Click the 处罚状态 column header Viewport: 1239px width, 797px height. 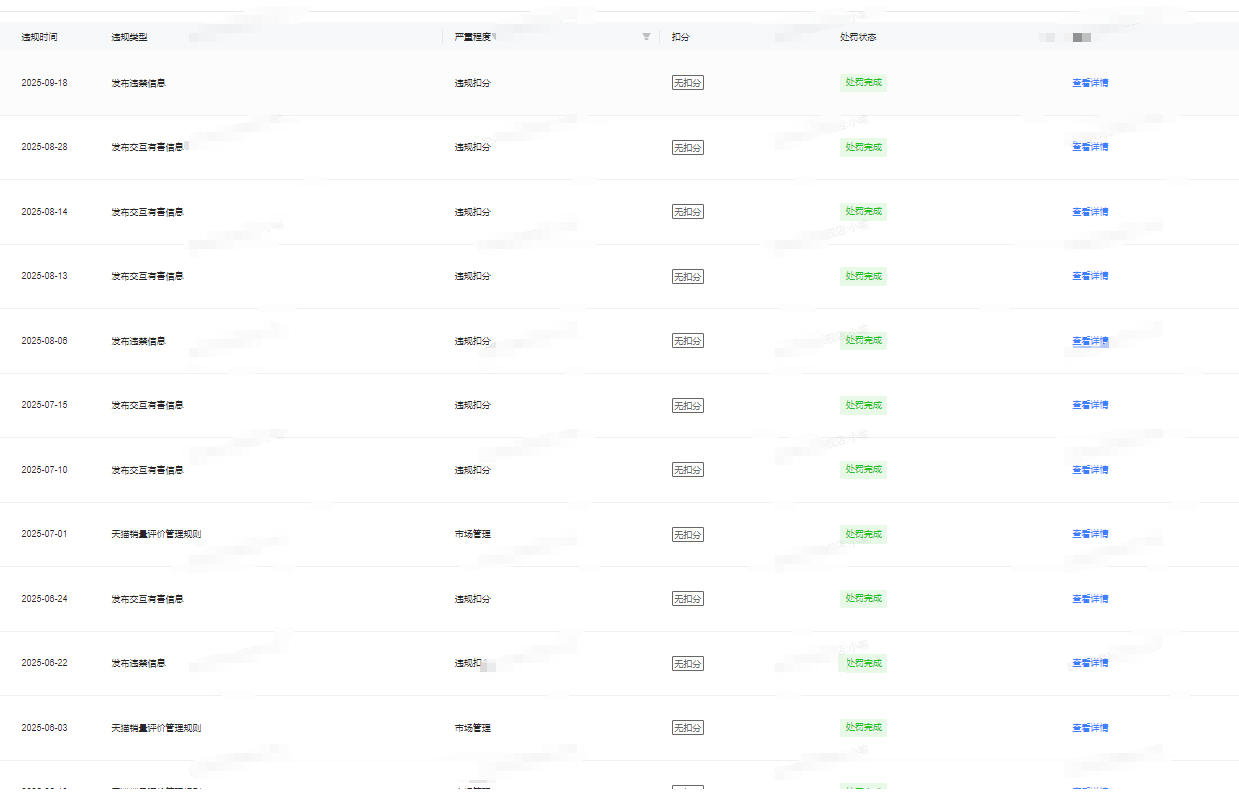coord(858,37)
